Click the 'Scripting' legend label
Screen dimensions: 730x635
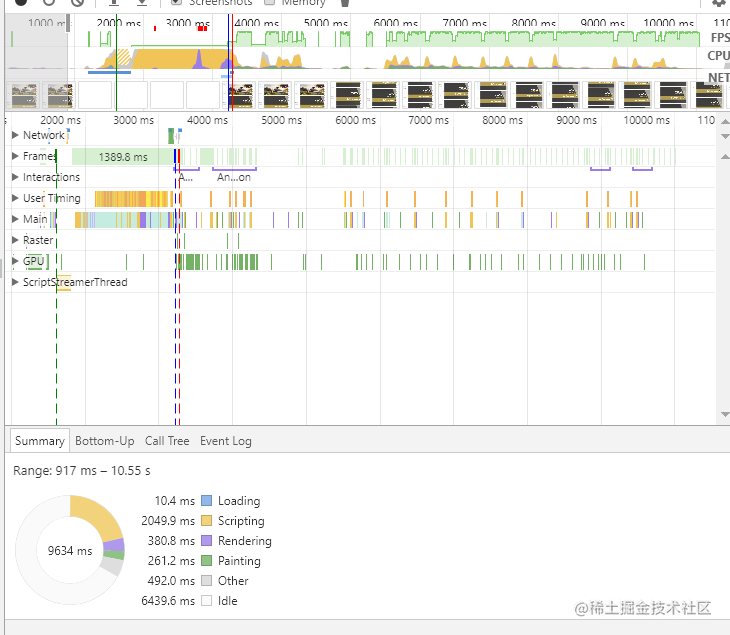241,521
